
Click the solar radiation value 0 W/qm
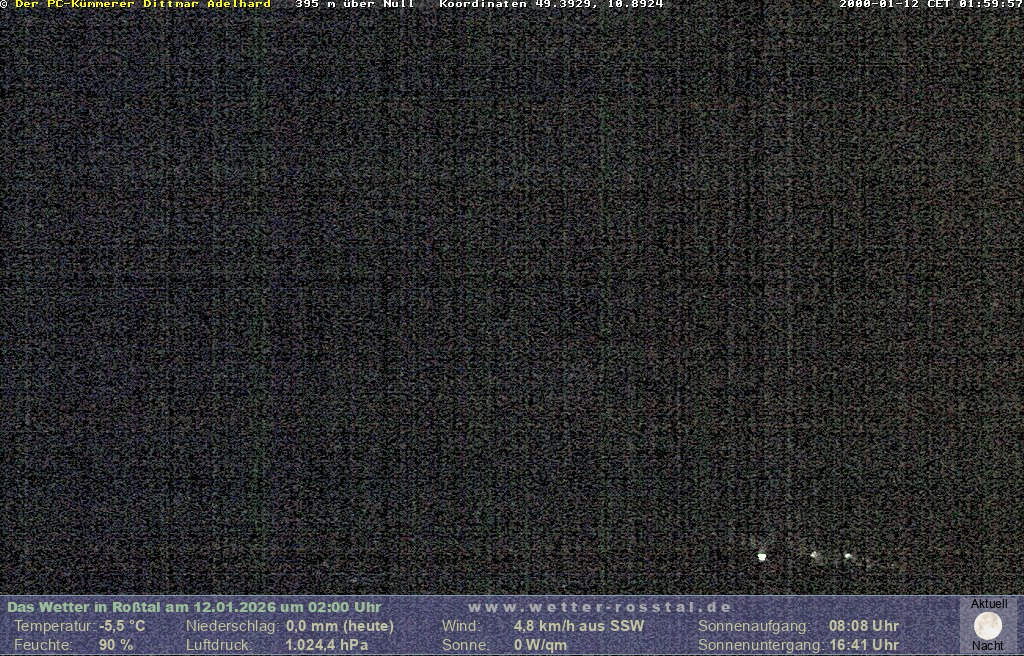click(x=540, y=645)
